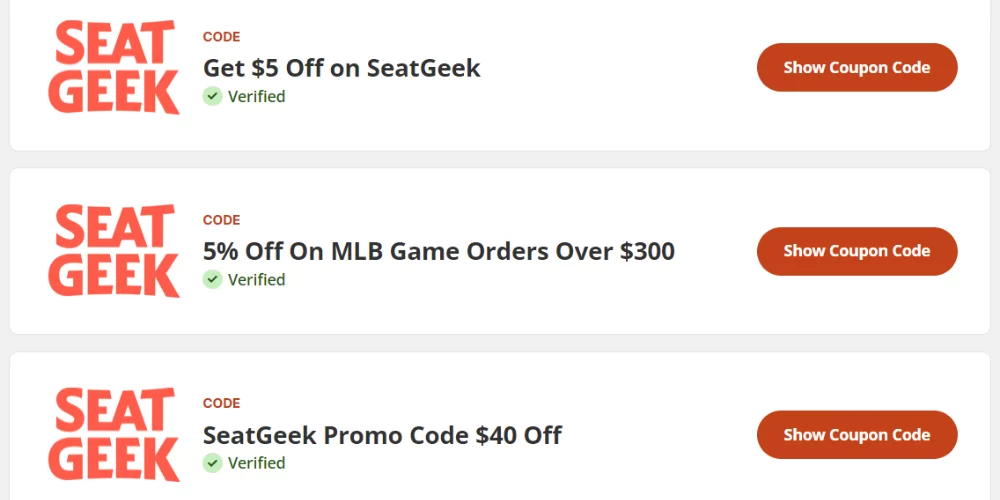Click the green verified checkmark under $5 Off coupon
The width and height of the screenshot is (1000, 500).
[212, 96]
